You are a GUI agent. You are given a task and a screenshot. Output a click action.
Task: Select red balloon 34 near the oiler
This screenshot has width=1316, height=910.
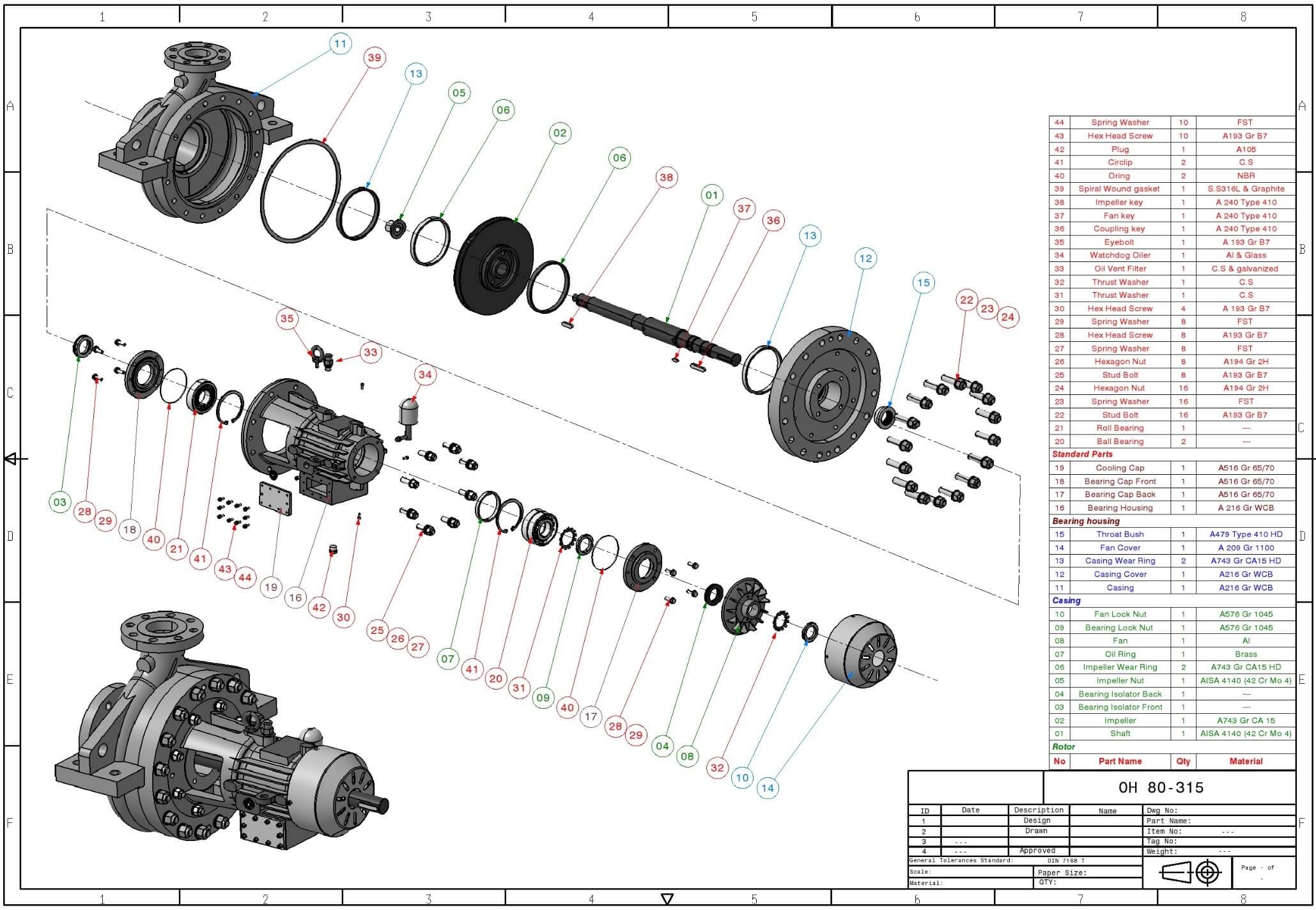coord(425,374)
